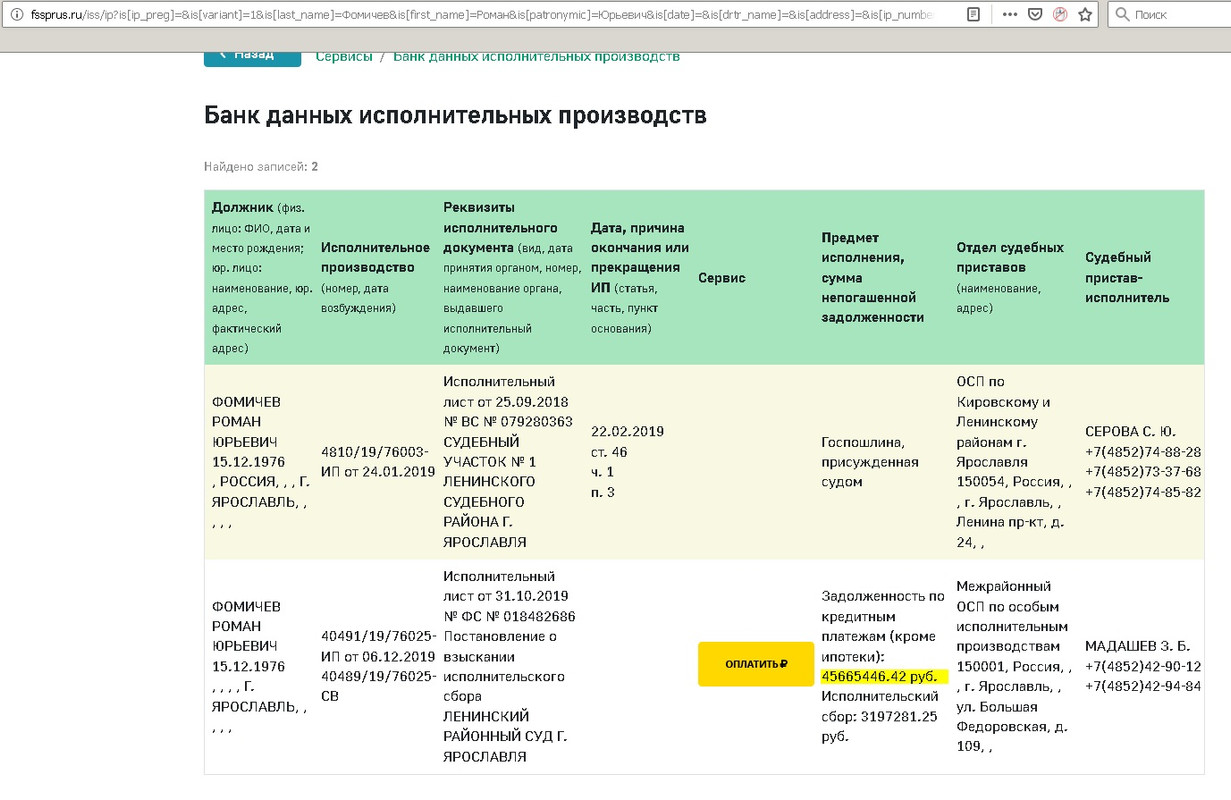Open the Сервисы breadcrumb link
1231x800 pixels.
point(344,56)
